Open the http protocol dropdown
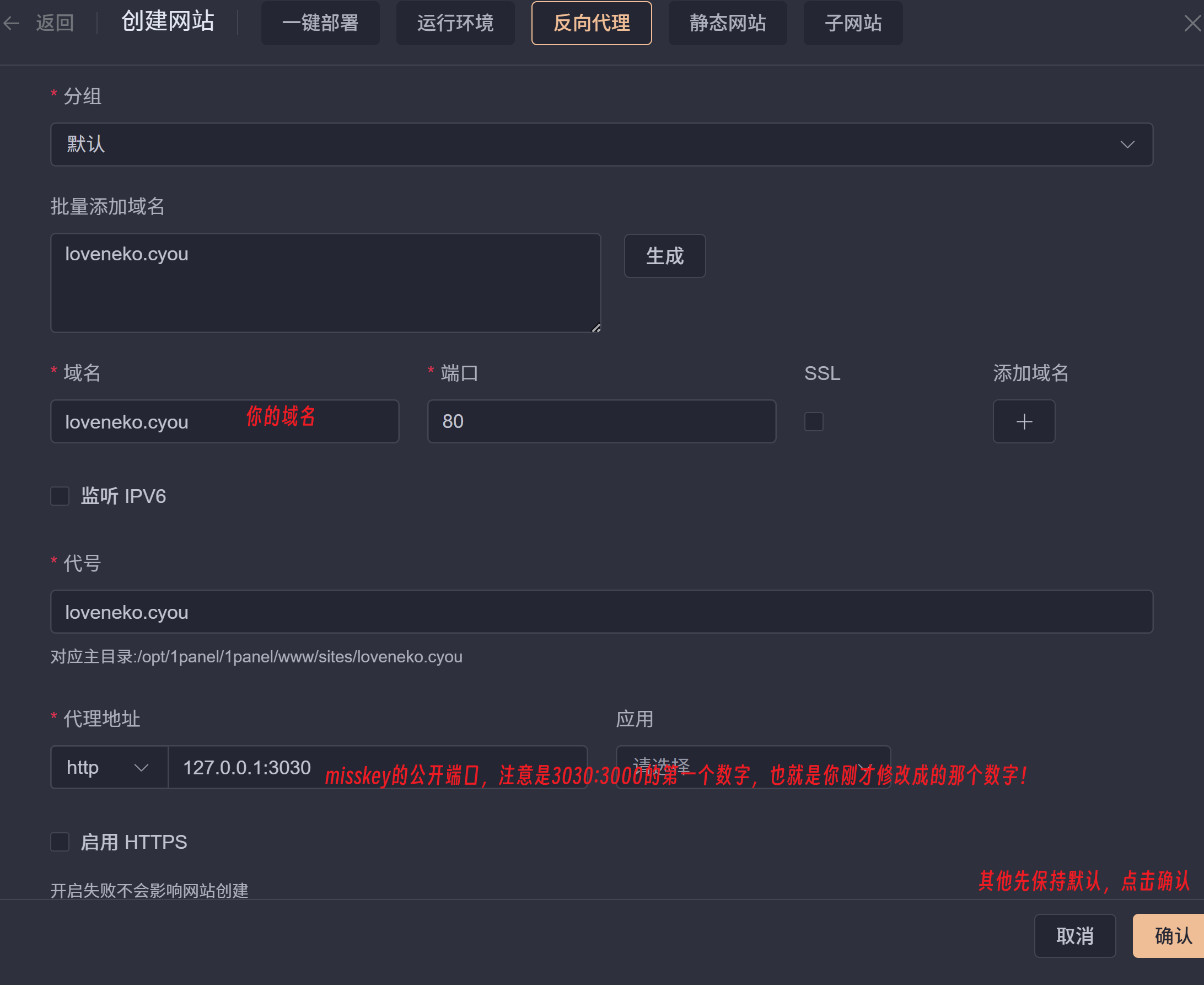 coord(109,768)
